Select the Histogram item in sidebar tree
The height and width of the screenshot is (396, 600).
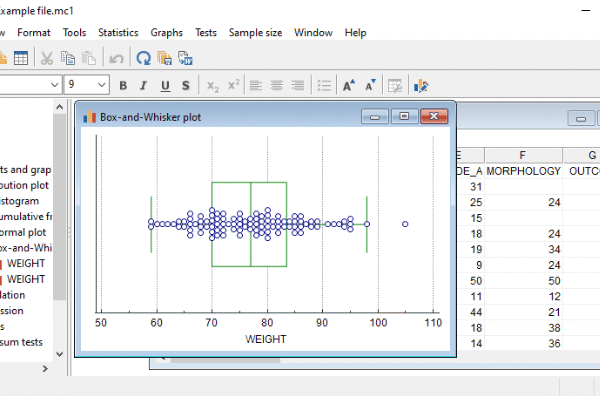coord(19,201)
